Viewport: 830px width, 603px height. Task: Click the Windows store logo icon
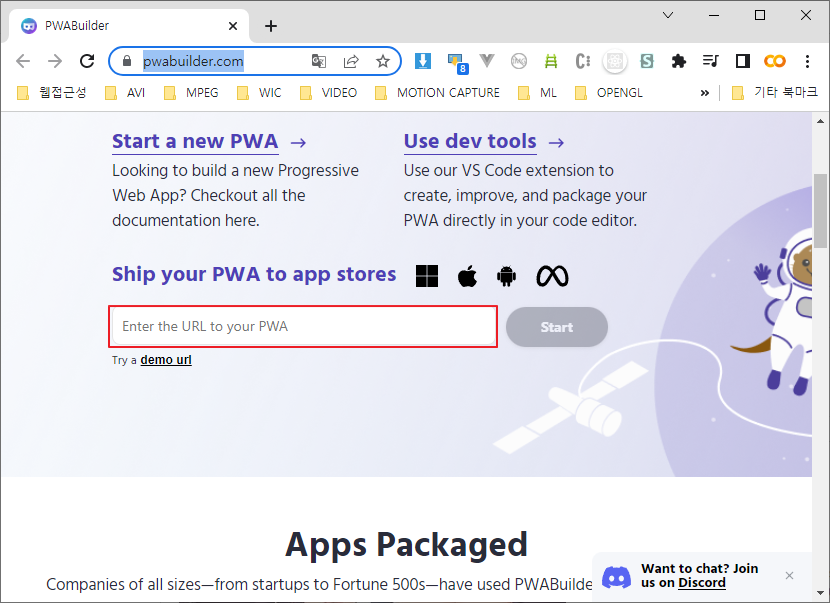tap(427, 276)
